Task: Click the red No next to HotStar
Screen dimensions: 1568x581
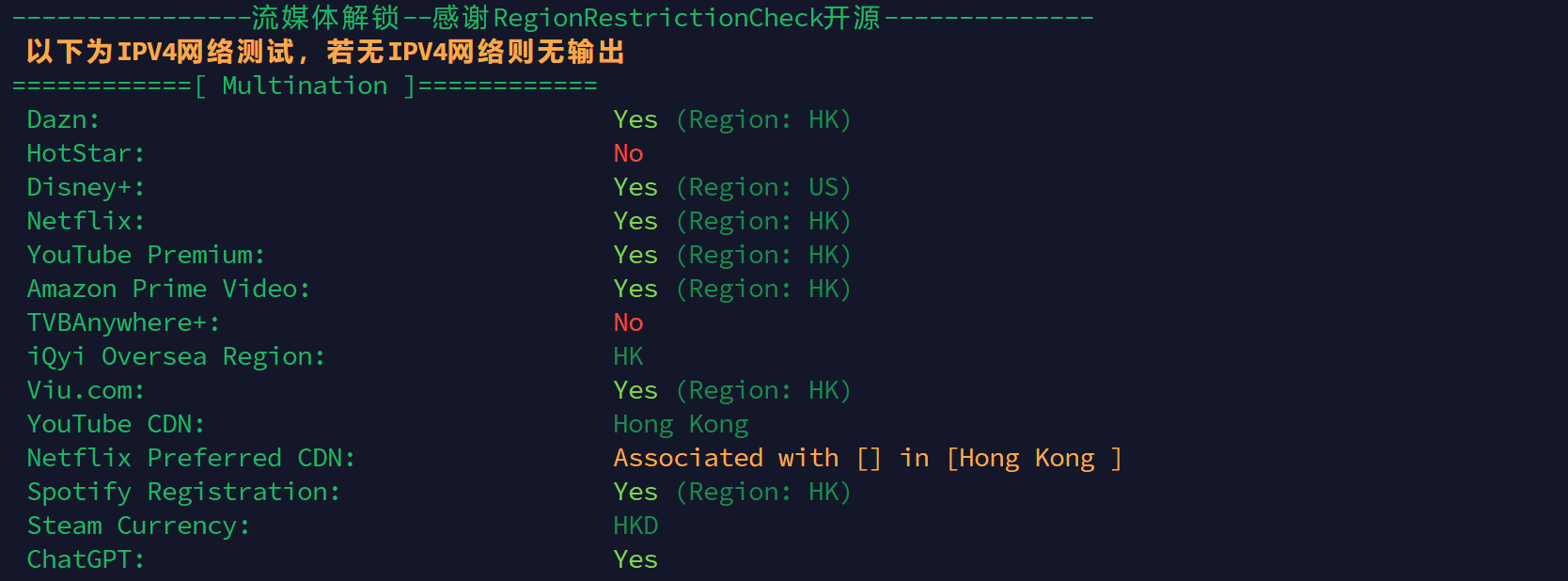Action: 628,154
